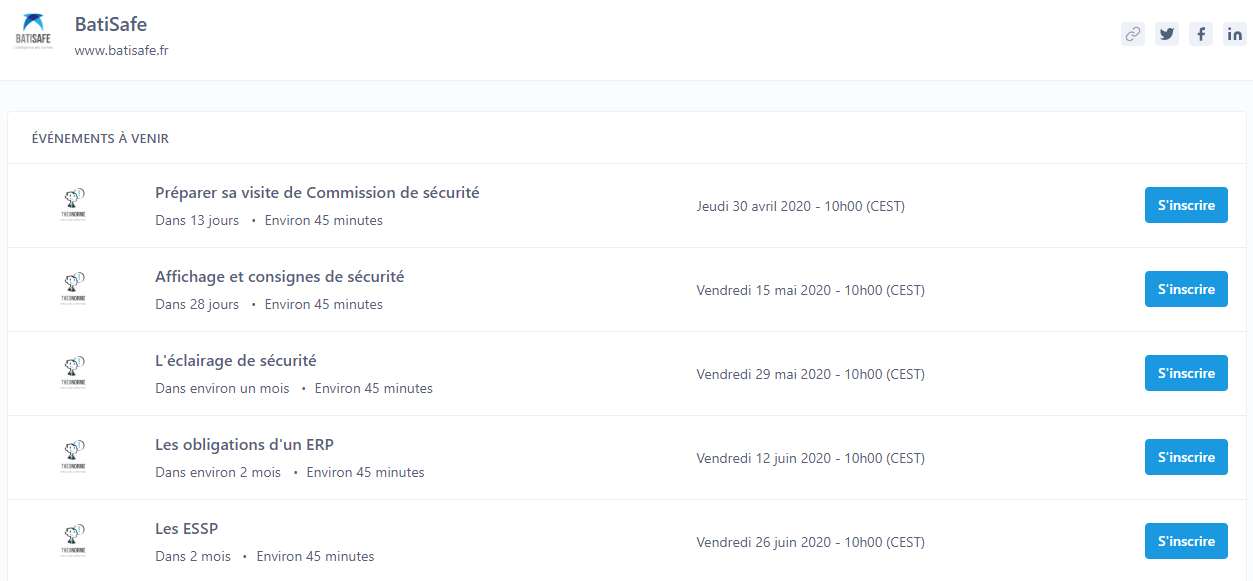The height and width of the screenshot is (581, 1253).
Task: S'inscrire to the 29 mai 2020 event
Action: coord(1186,373)
